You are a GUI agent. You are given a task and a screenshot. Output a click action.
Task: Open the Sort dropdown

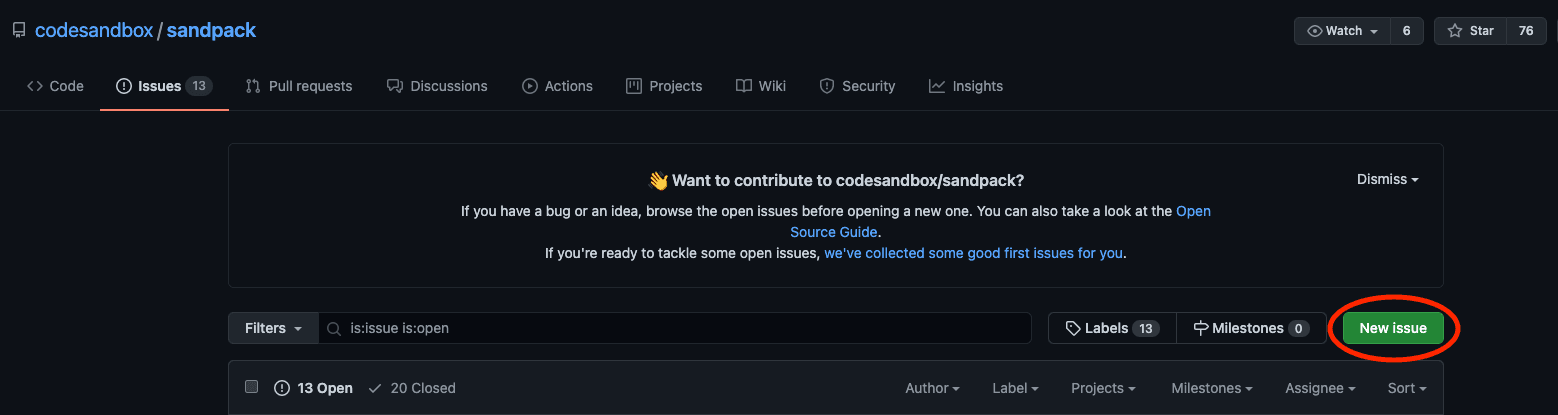click(x=1407, y=388)
